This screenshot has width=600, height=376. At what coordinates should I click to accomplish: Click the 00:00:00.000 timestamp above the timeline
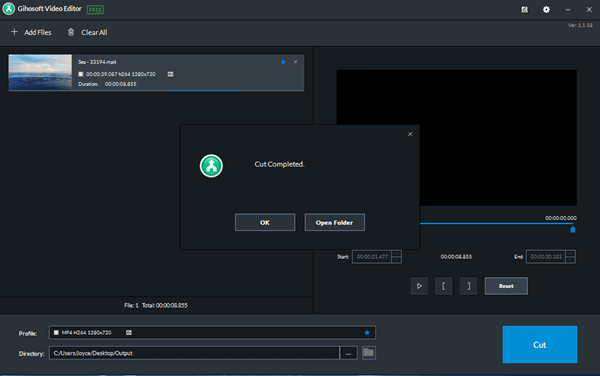tap(561, 218)
